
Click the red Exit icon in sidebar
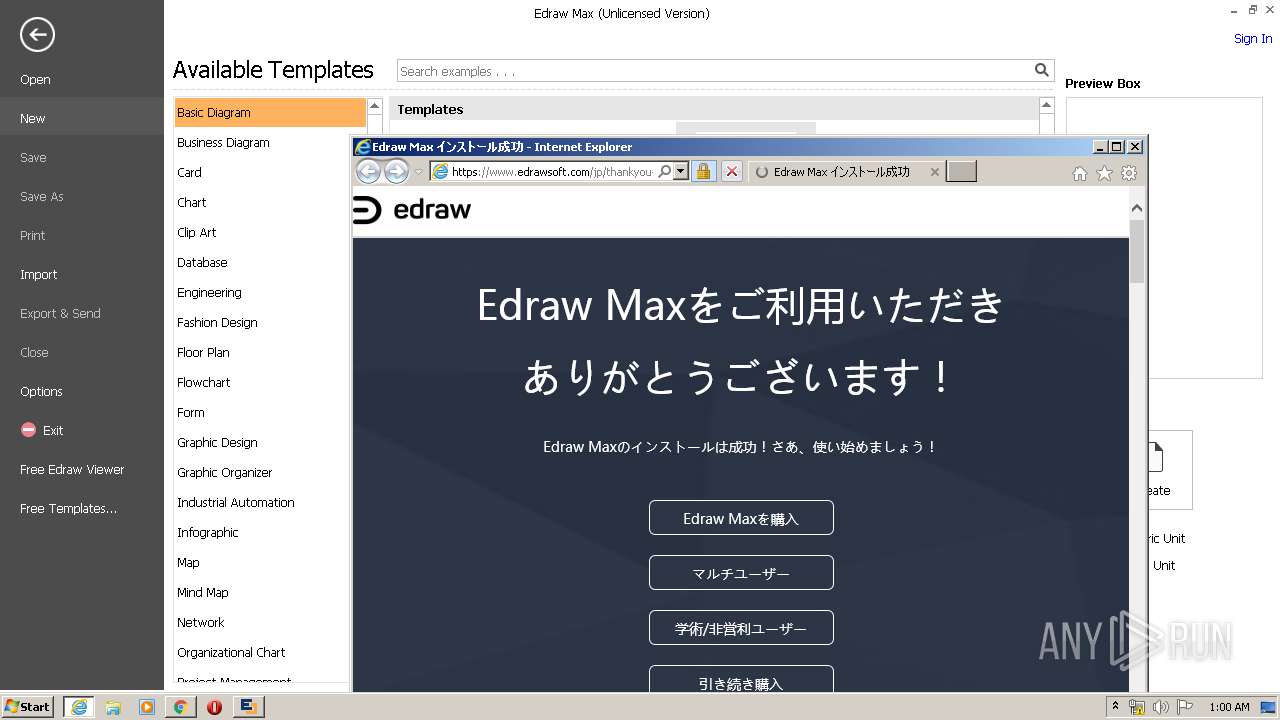(x=28, y=430)
